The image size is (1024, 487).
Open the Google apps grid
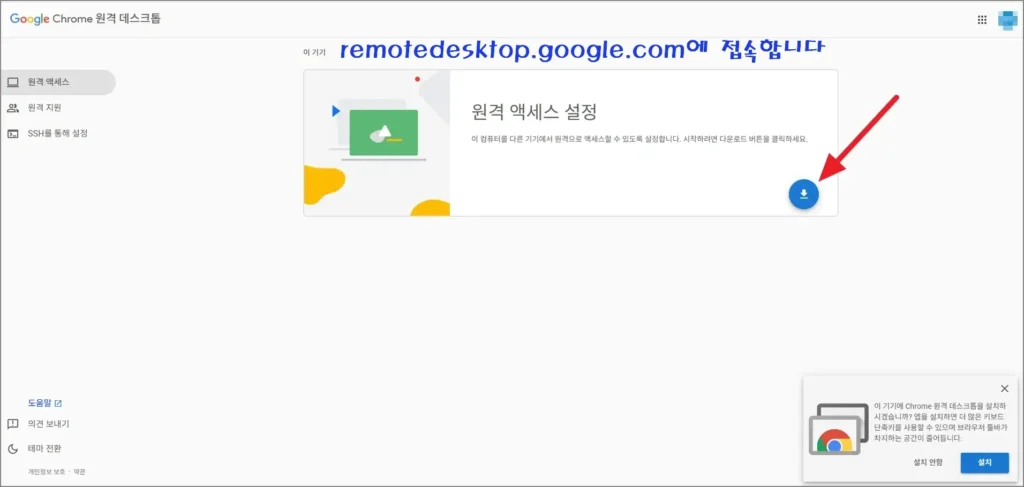(982, 20)
